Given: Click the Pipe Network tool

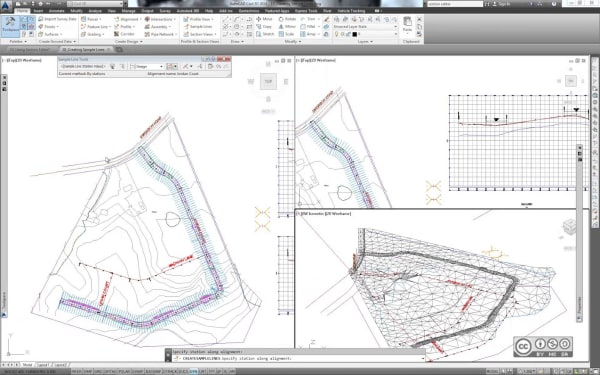Looking at the screenshot, I should pyautogui.click(x=160, y=34).
